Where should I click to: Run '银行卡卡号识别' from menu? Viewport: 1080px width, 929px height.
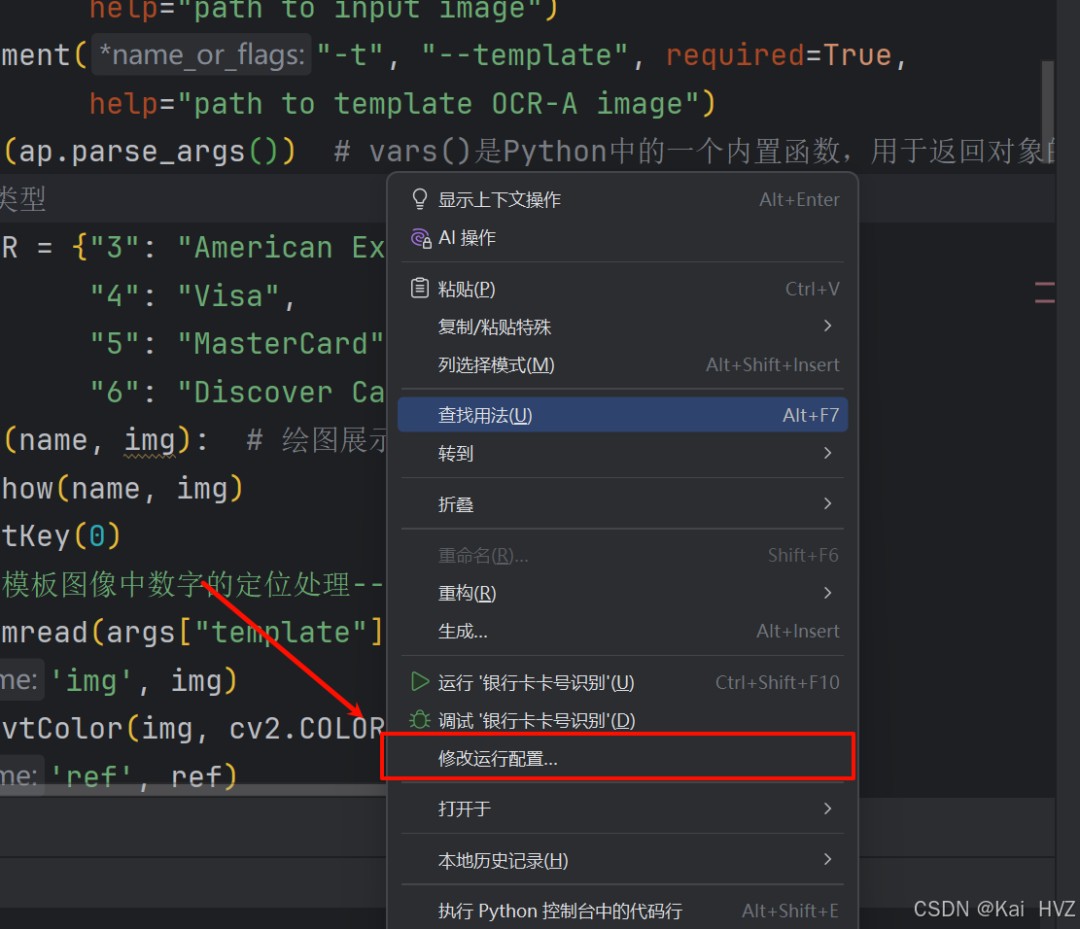623,682
